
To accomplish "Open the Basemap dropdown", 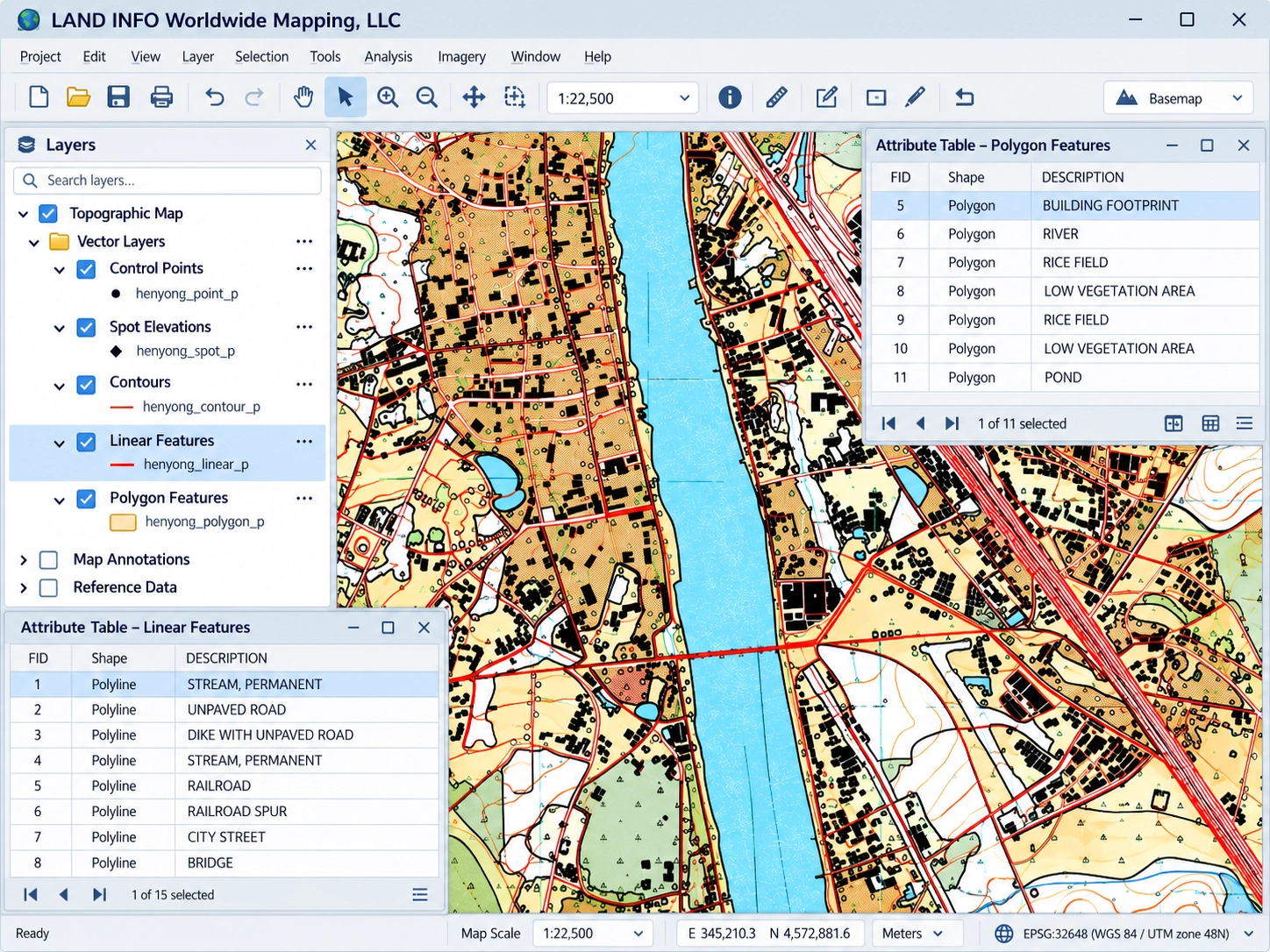I will (1178, 98).
